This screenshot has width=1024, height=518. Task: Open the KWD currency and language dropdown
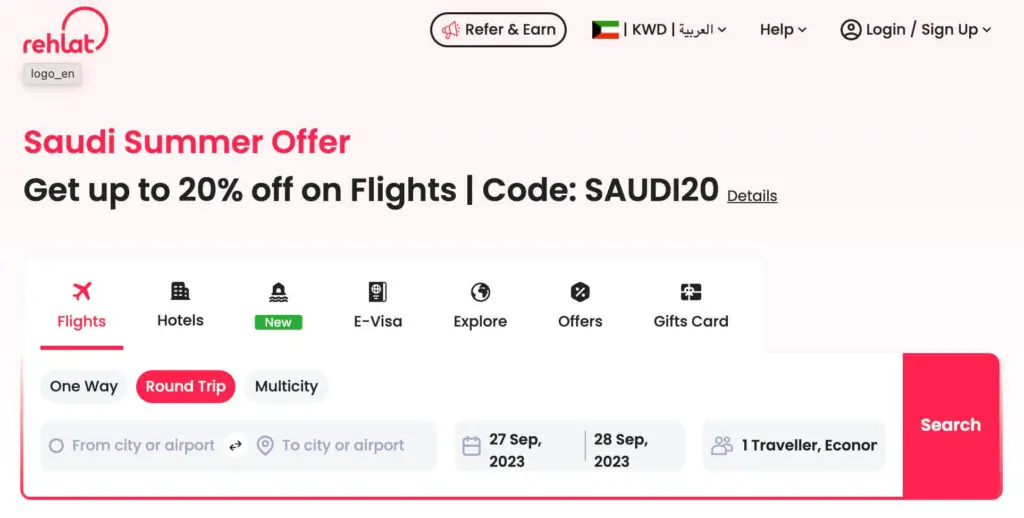[660, 30]
